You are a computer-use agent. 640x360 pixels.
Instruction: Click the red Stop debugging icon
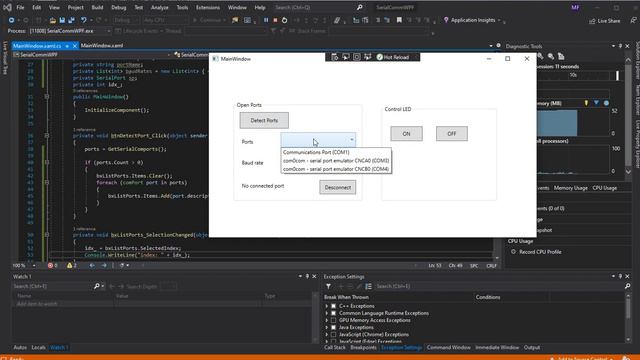pos(275,20)
